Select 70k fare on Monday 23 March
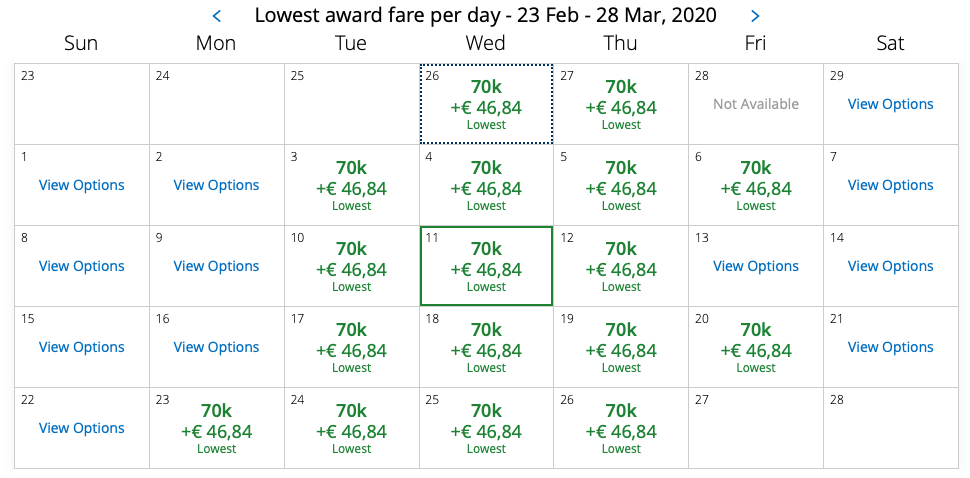 tap(216, 429)
